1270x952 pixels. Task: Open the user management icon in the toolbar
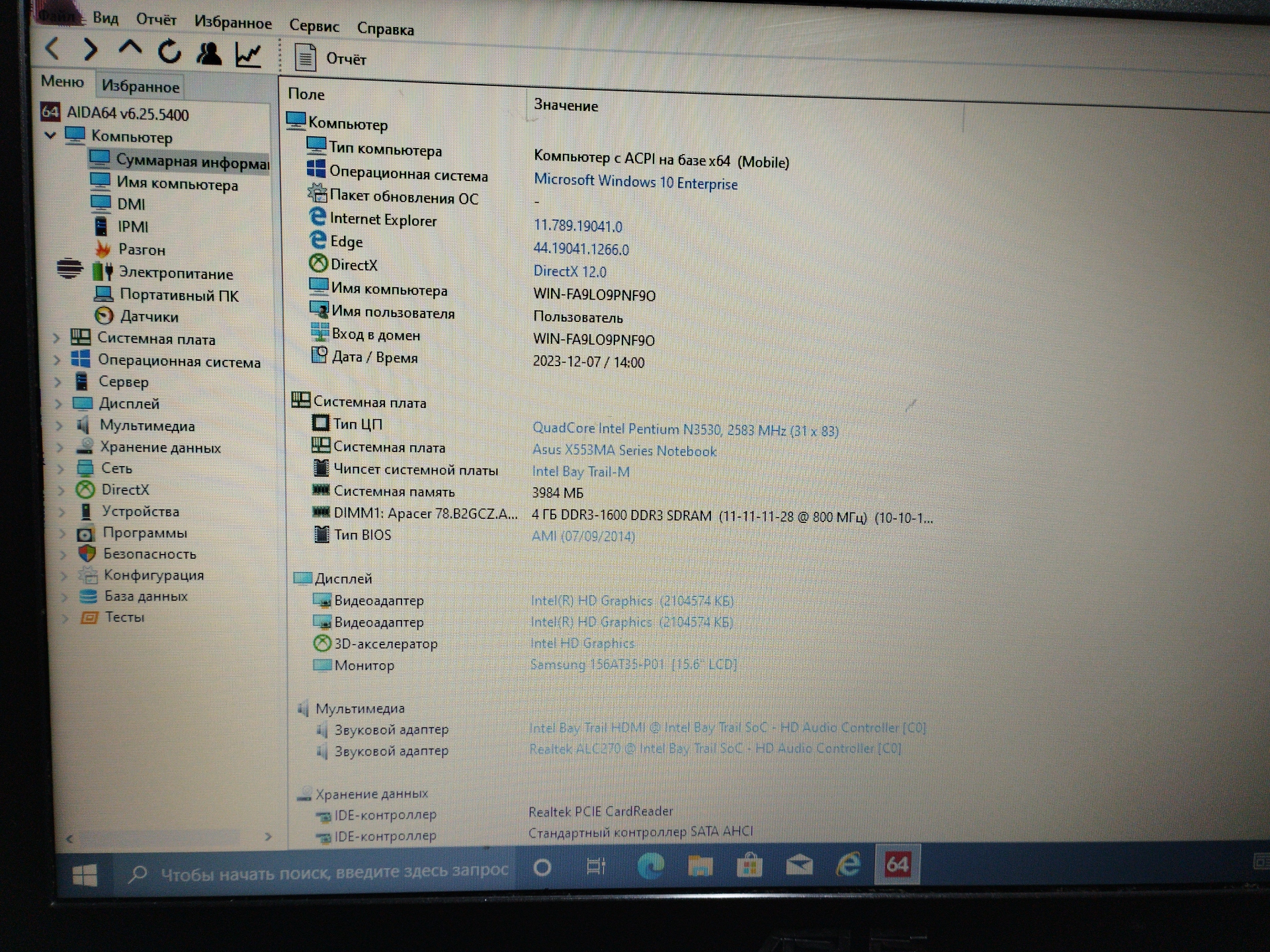click(209, 53)
